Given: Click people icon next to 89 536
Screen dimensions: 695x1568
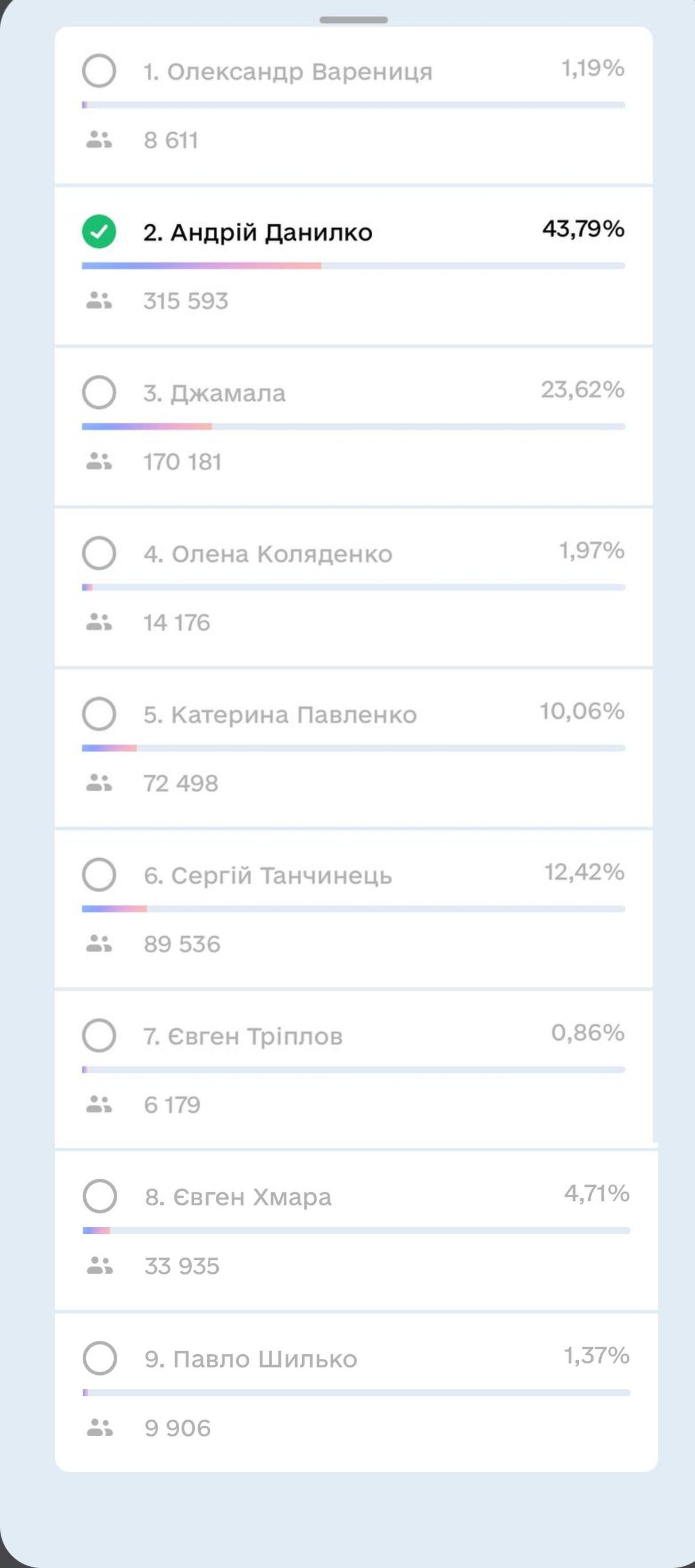Looking at the screenshot, I should (x=99, y=943).
